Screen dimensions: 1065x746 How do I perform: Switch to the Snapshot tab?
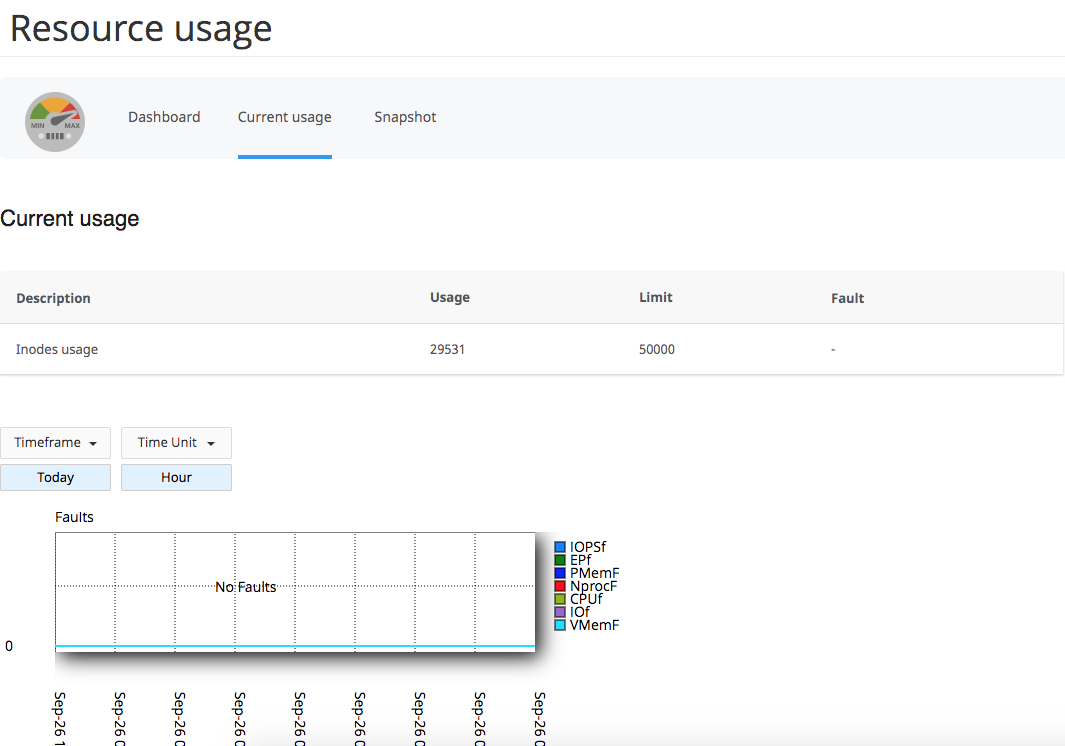[x=405, y=117]
